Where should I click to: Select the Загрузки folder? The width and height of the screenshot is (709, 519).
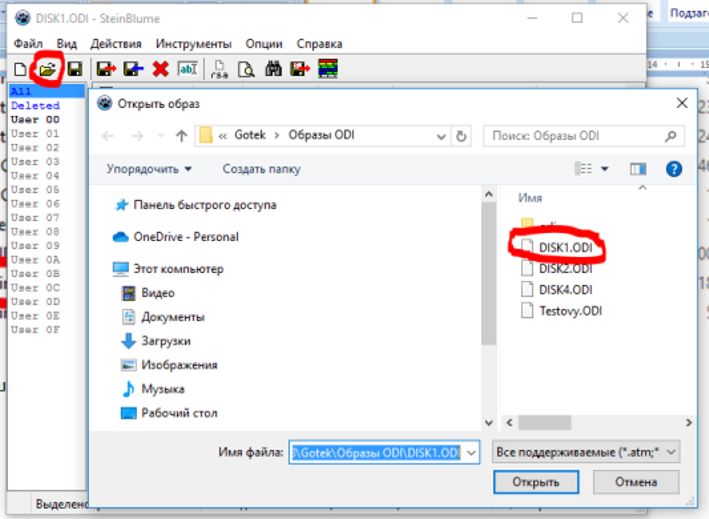156,341
